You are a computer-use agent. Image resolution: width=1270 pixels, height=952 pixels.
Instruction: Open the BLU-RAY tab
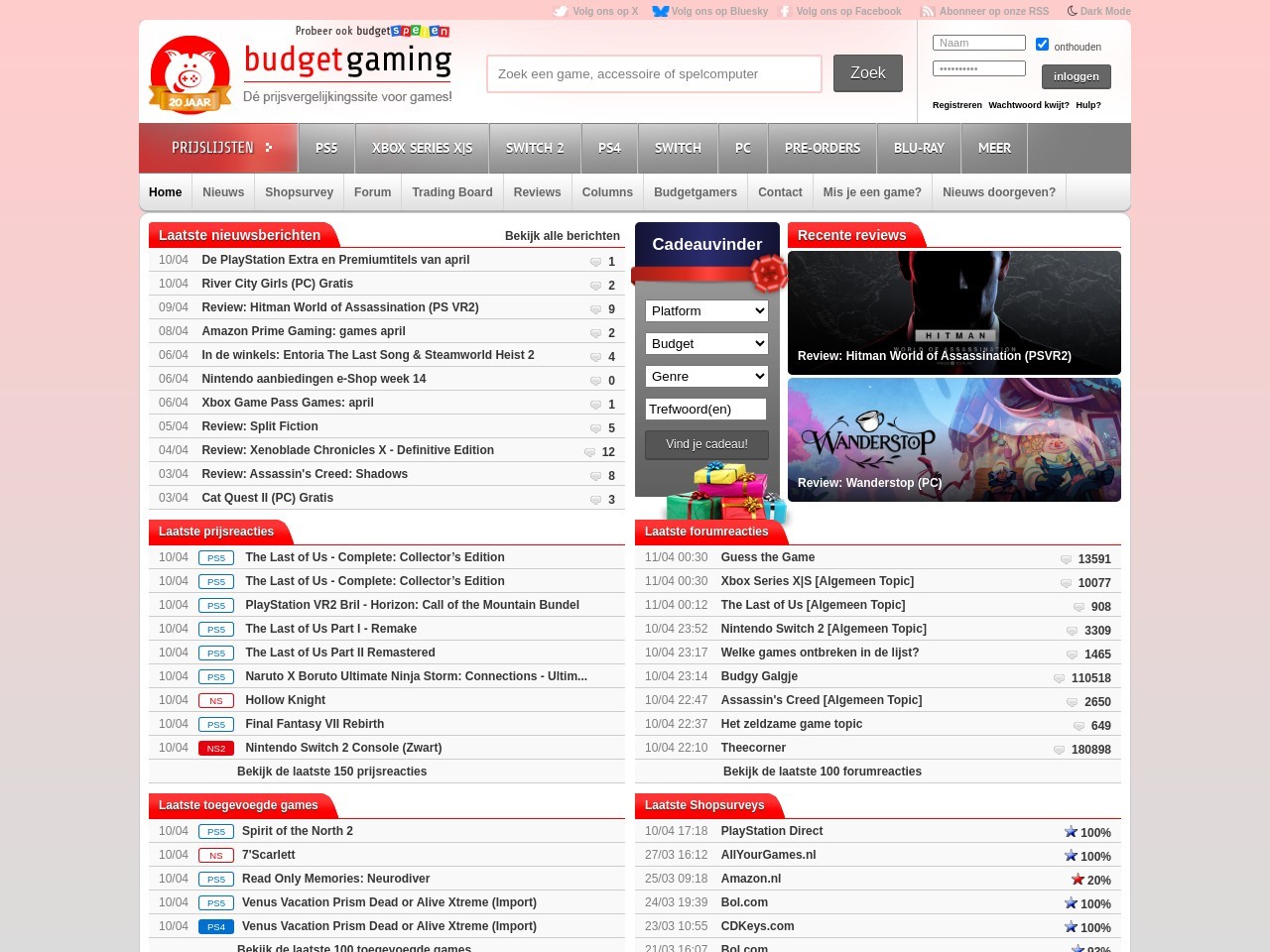click(x=919, y=148)
